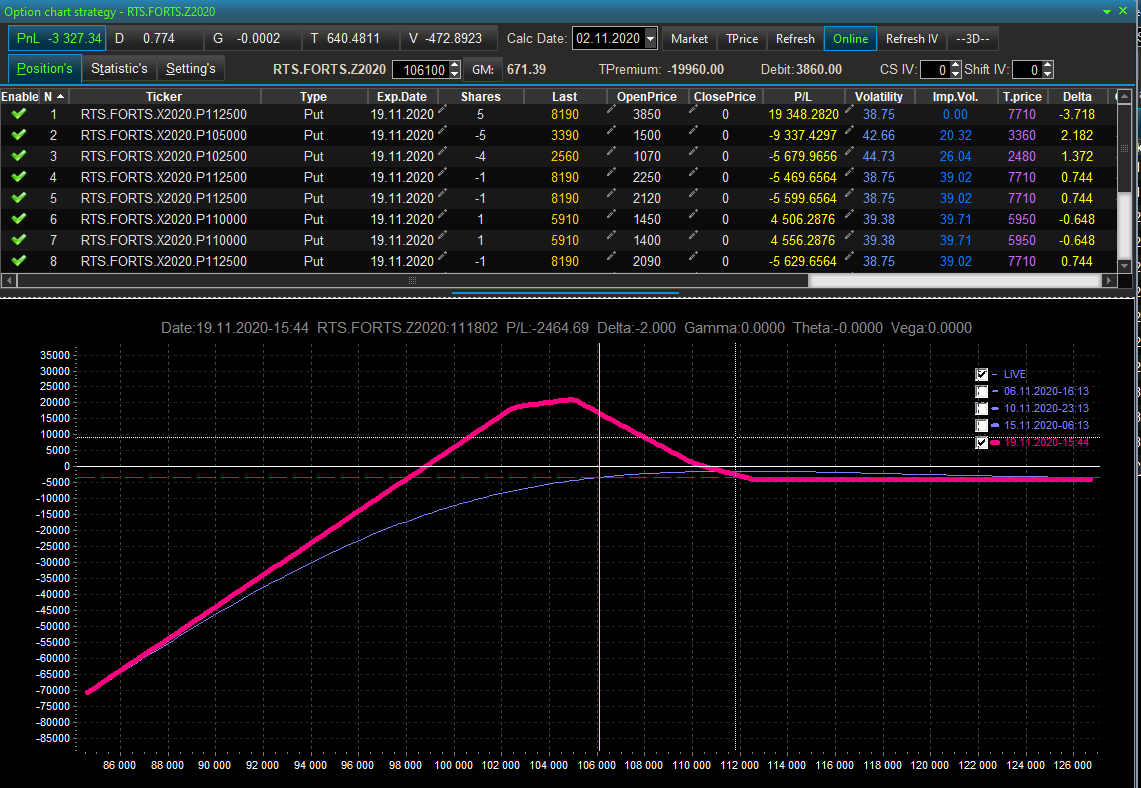Click the edit pencil after P/L in row 1
The height and width of the screenshot is (788, 1141).
coord(850,111)
